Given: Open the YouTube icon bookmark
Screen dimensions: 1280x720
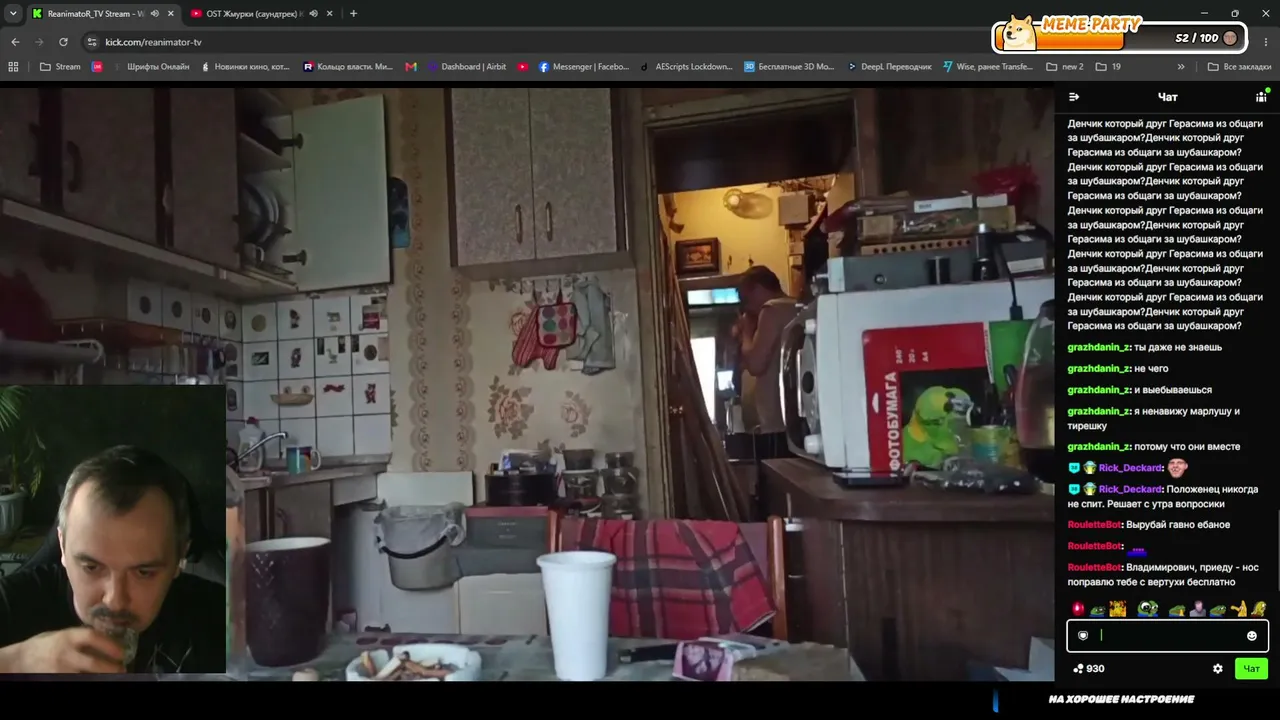Looking at the screenshot, I should coord(523,67).
